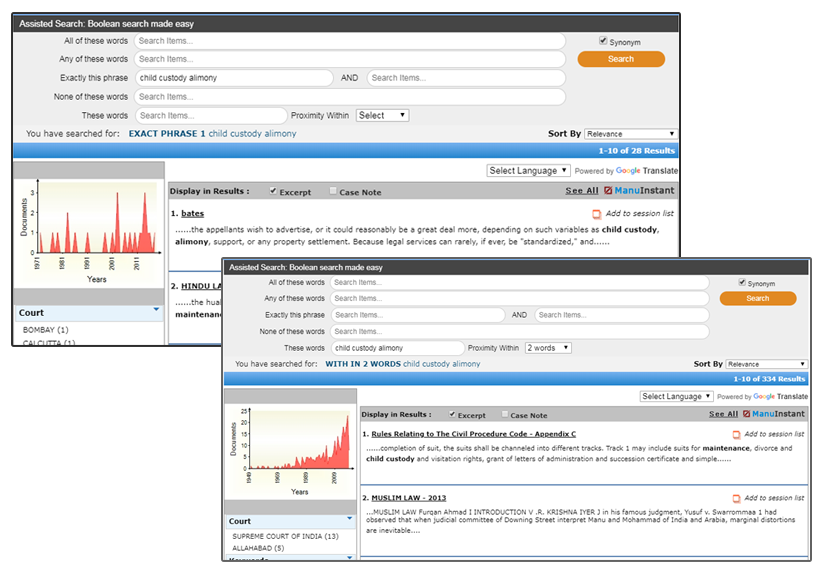Select SUPREME COURT OF INDIA (13) court filter
This screenshot has width=823, height=576.
[x=285, y=537]
